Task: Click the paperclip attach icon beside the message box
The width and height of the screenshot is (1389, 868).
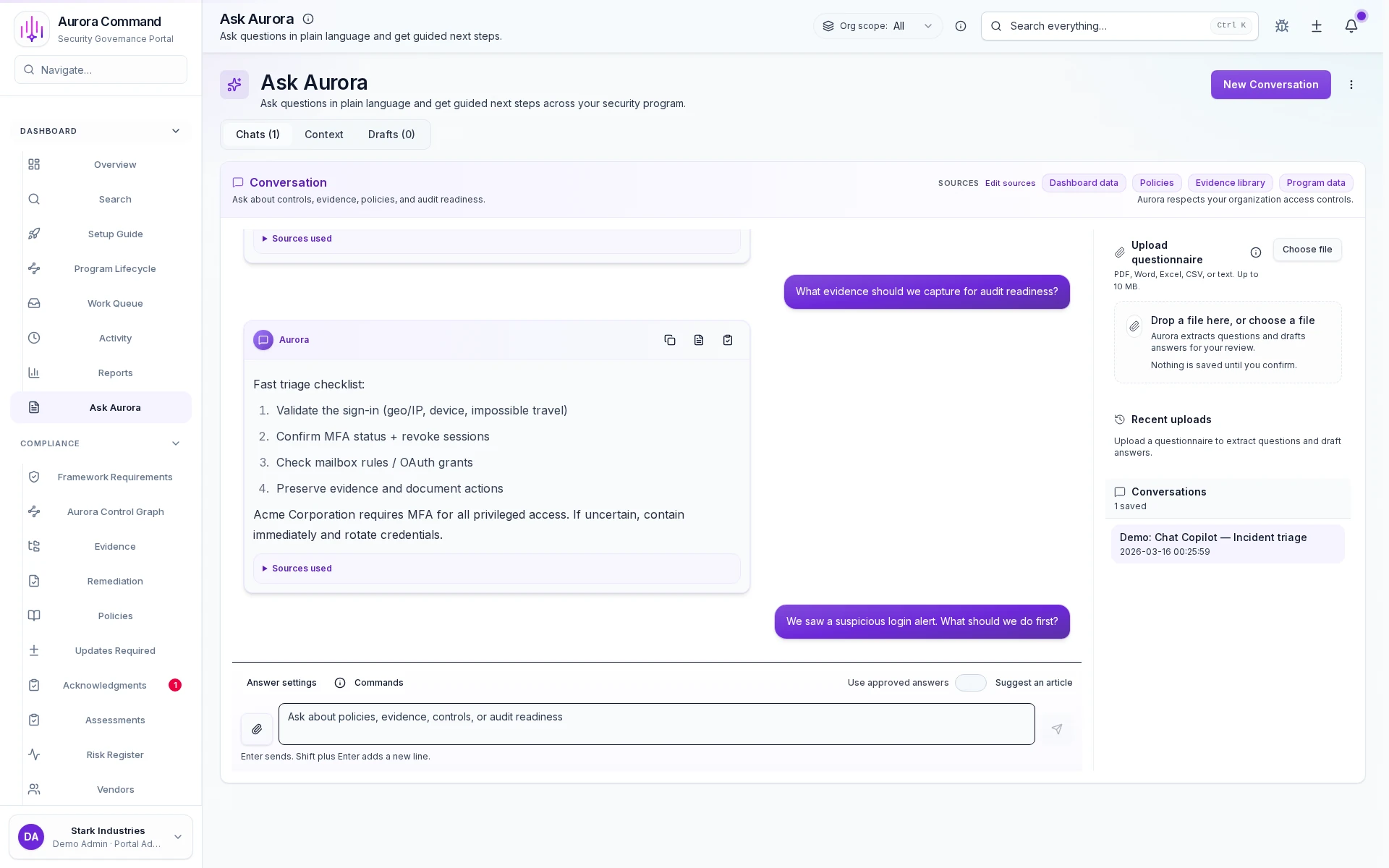Action: [x=257, y=729]
